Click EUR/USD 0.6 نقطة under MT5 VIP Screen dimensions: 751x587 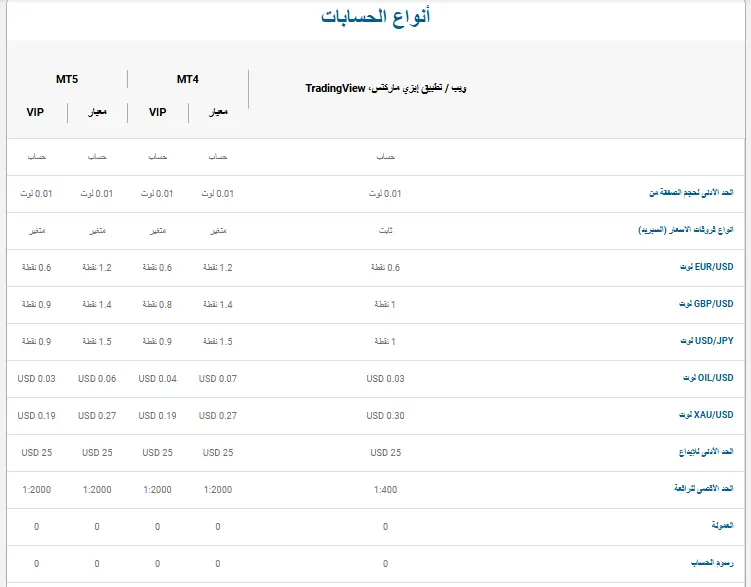click(36, 268)
